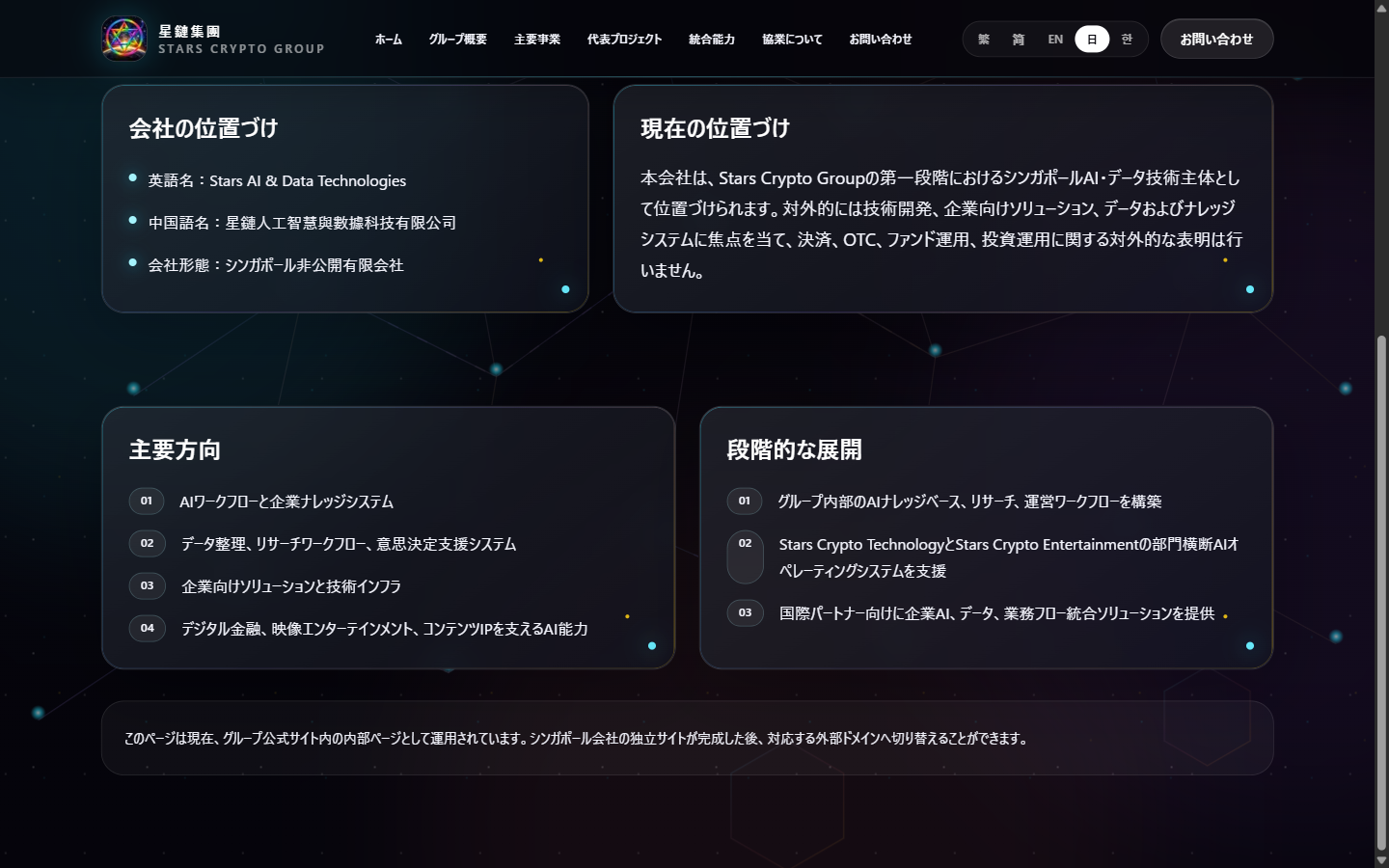Go to ホーム in the navigation
1389x868 pixels.
[389, 40]
